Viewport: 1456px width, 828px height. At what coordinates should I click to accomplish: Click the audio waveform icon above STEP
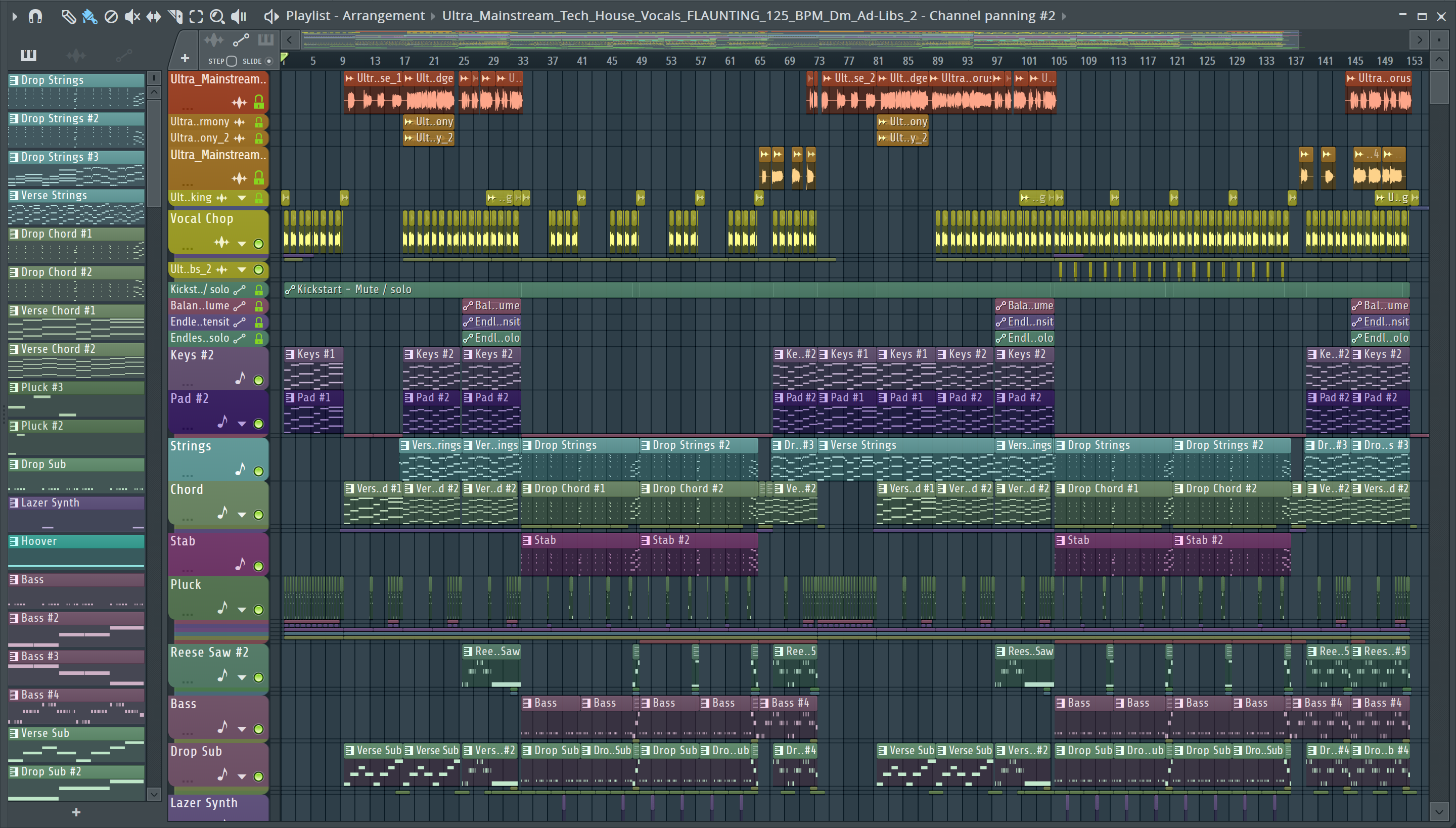click(214, 40)
